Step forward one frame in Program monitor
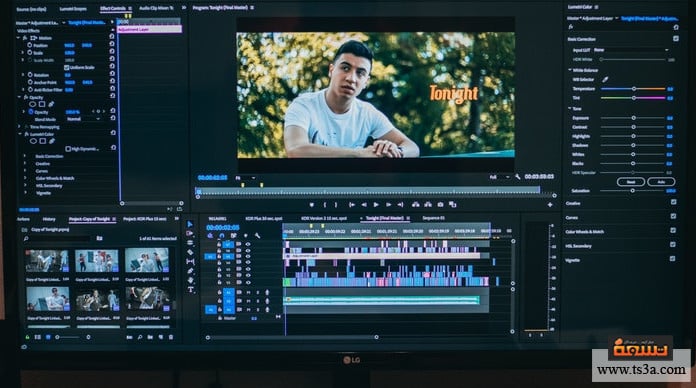696x388 pixels. tap(388, 205)
